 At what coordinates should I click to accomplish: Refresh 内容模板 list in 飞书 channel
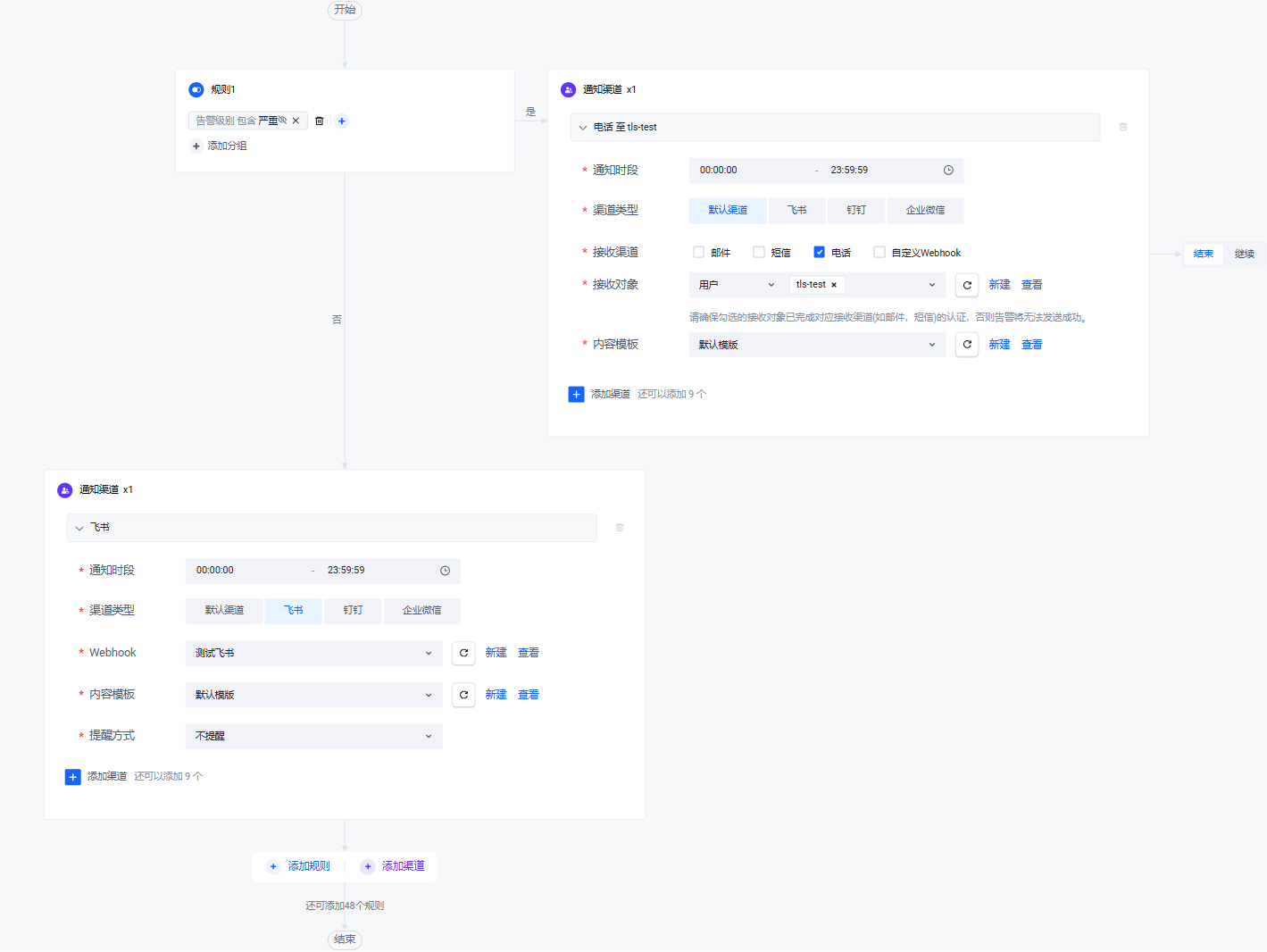(x=463, y=695)
